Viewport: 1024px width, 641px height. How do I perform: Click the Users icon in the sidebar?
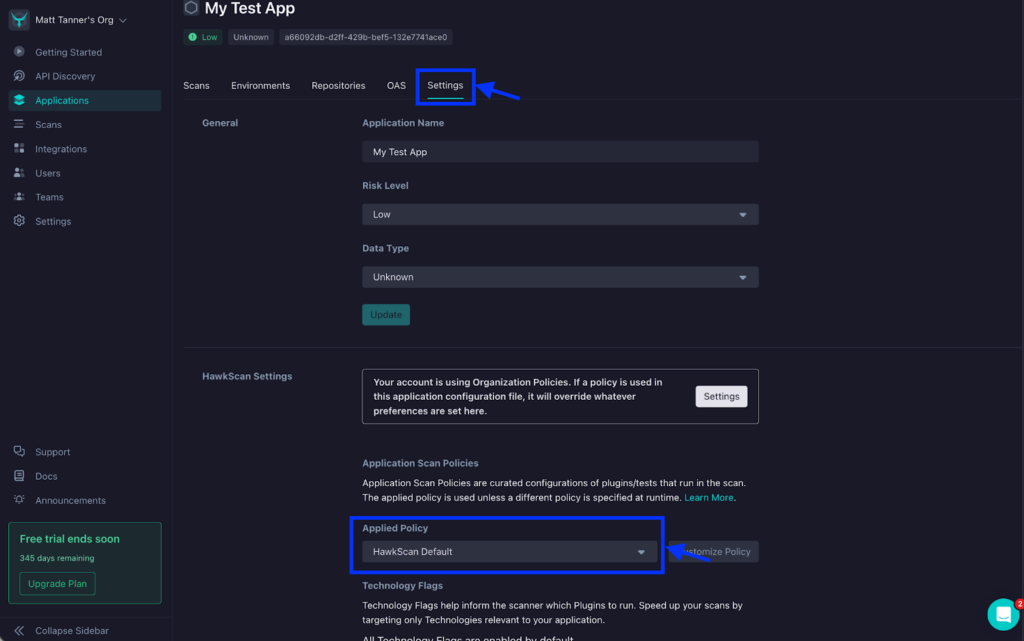[19, 173]
